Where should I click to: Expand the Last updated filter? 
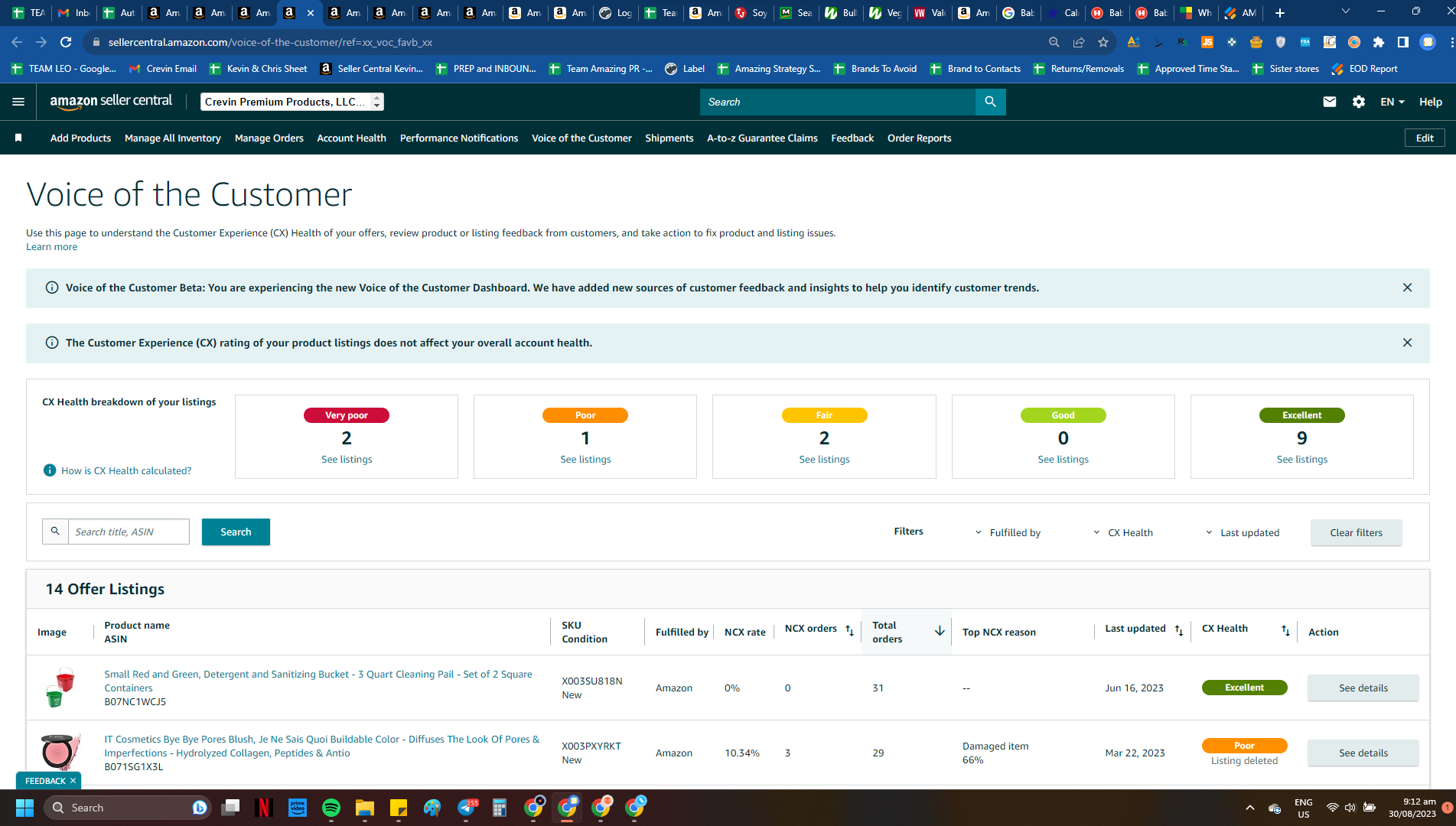[1243, 532]
